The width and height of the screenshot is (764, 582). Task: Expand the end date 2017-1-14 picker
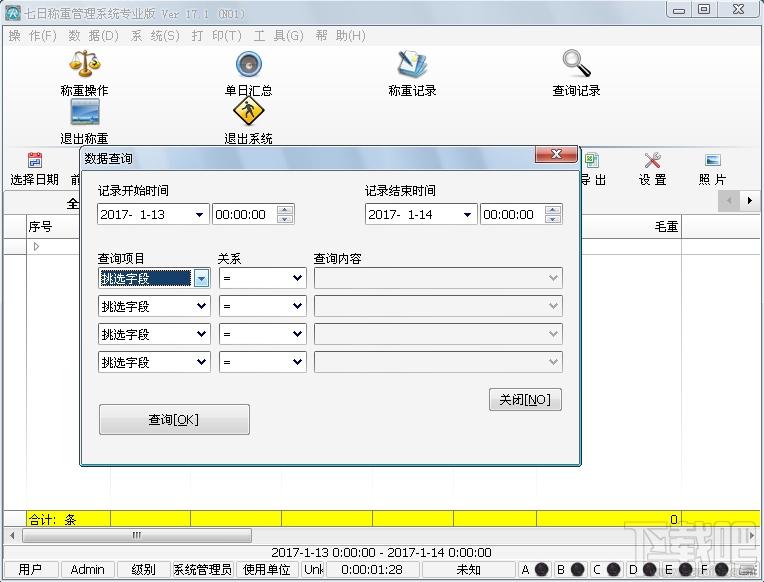pyautogui.click(x=467, y=214)
